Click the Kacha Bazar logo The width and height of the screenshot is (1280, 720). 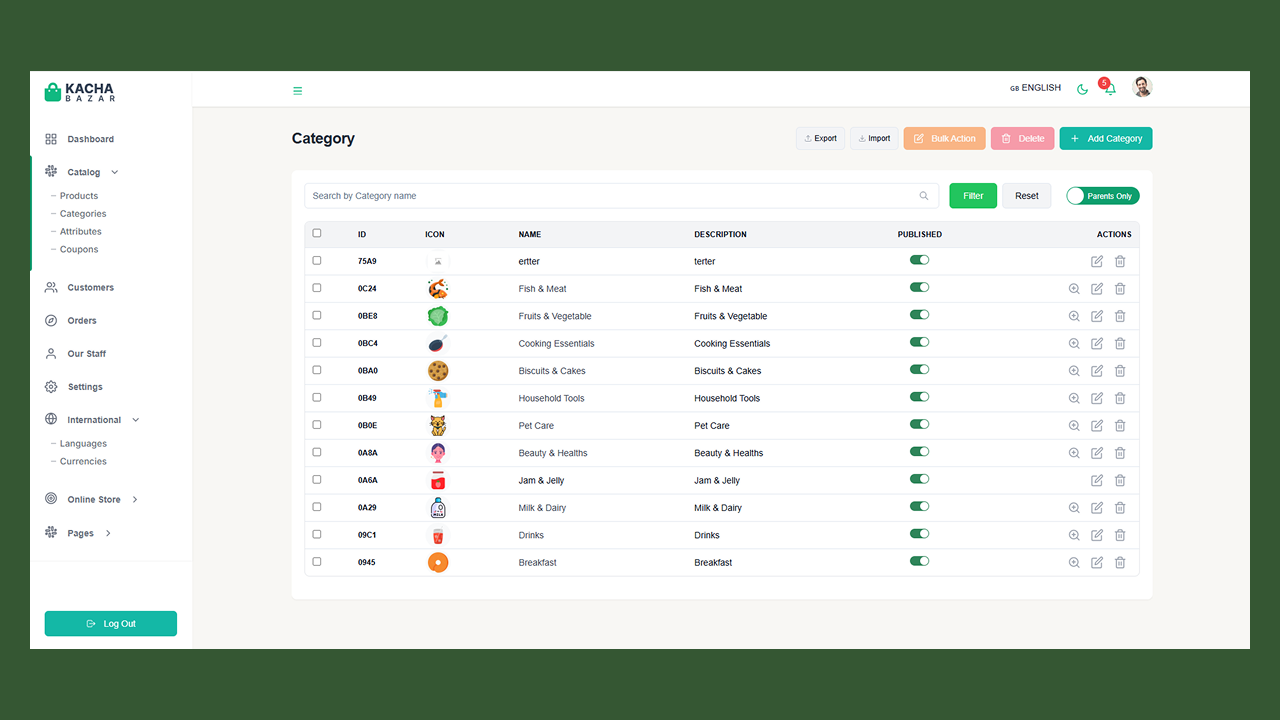[80, 92]
